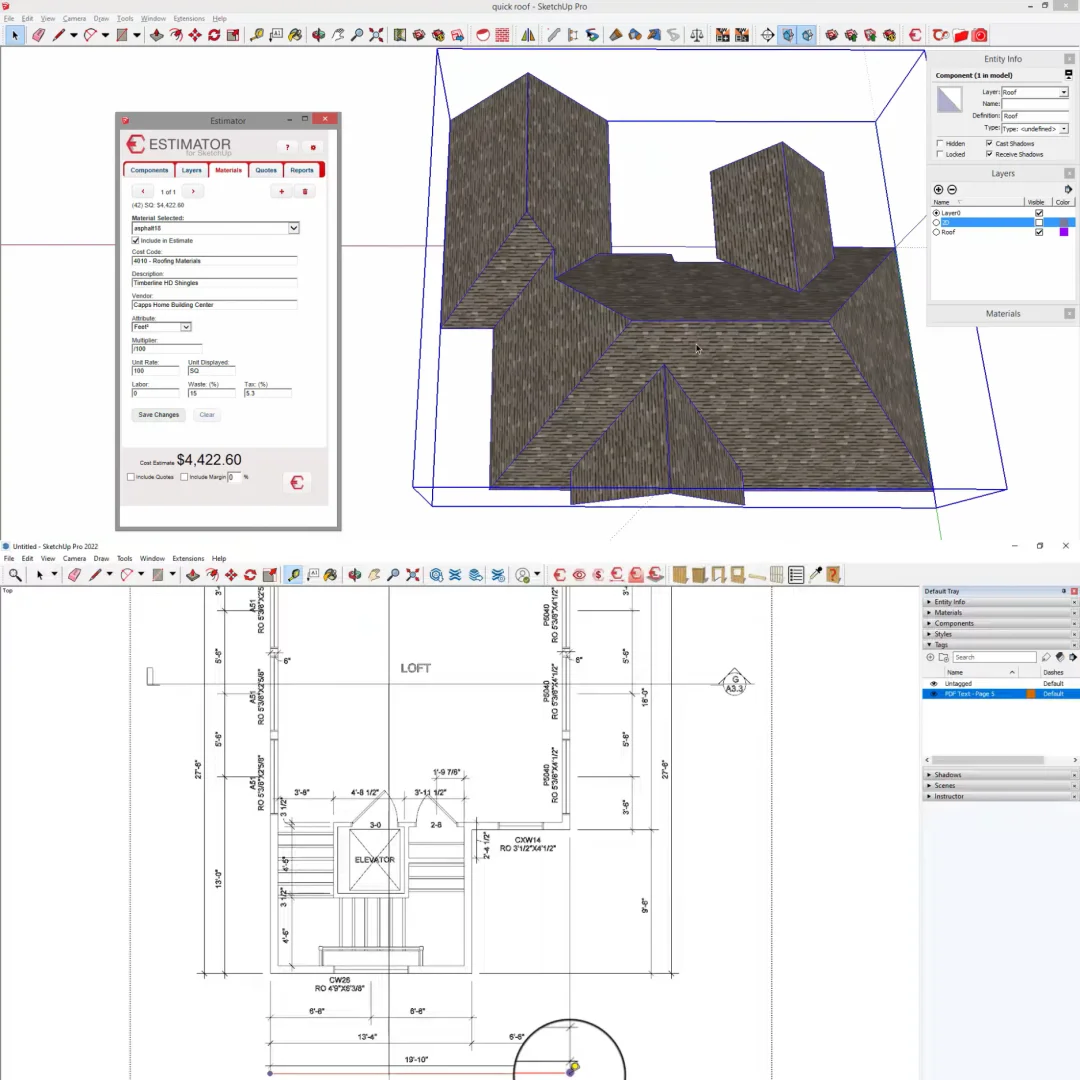
Task: Click the Vendor input field
Action: [214, 305]
